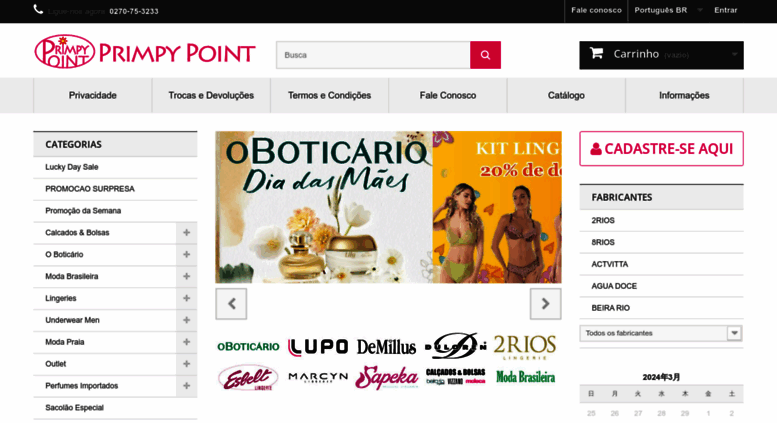Expand the Moda Praia category
777x423 pixels.
186,342
